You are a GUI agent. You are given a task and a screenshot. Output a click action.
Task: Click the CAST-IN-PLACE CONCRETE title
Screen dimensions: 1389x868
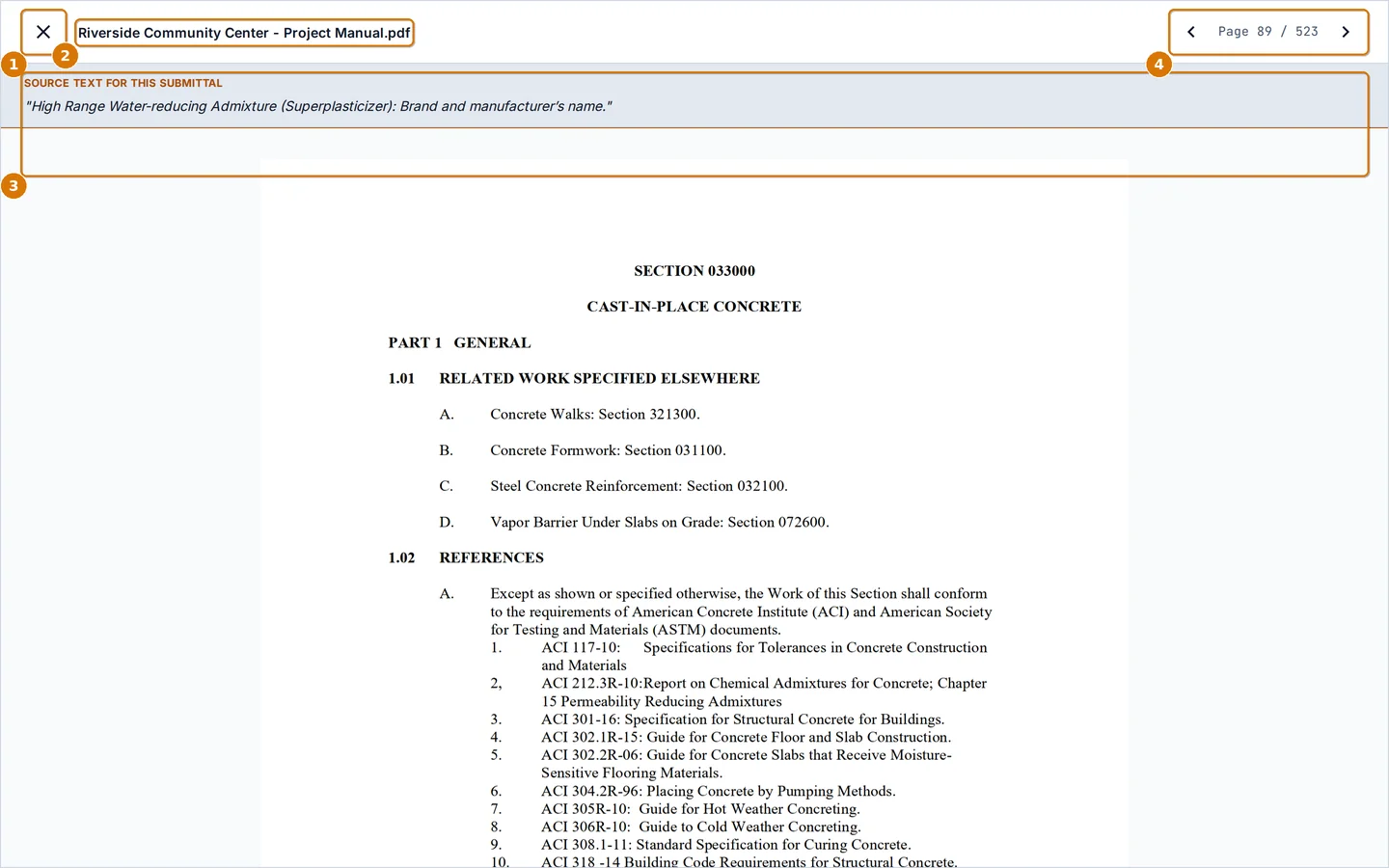tap(694, 307)
